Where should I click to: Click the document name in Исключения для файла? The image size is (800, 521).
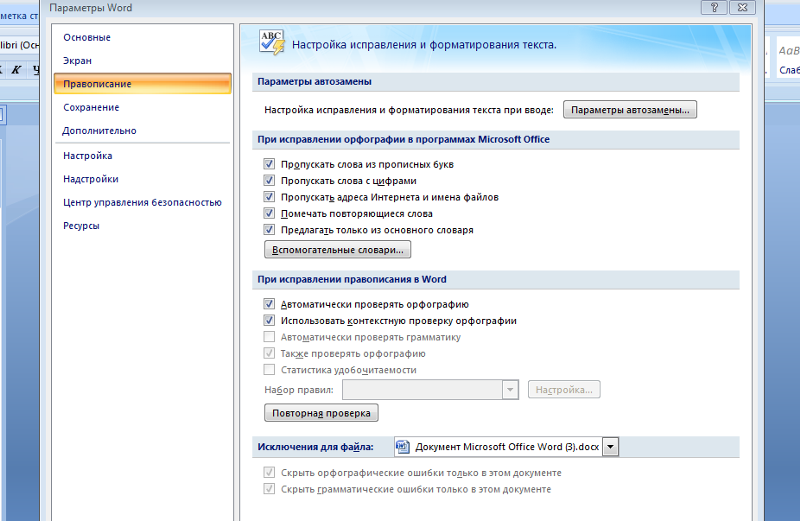click(x=507, y=447)
